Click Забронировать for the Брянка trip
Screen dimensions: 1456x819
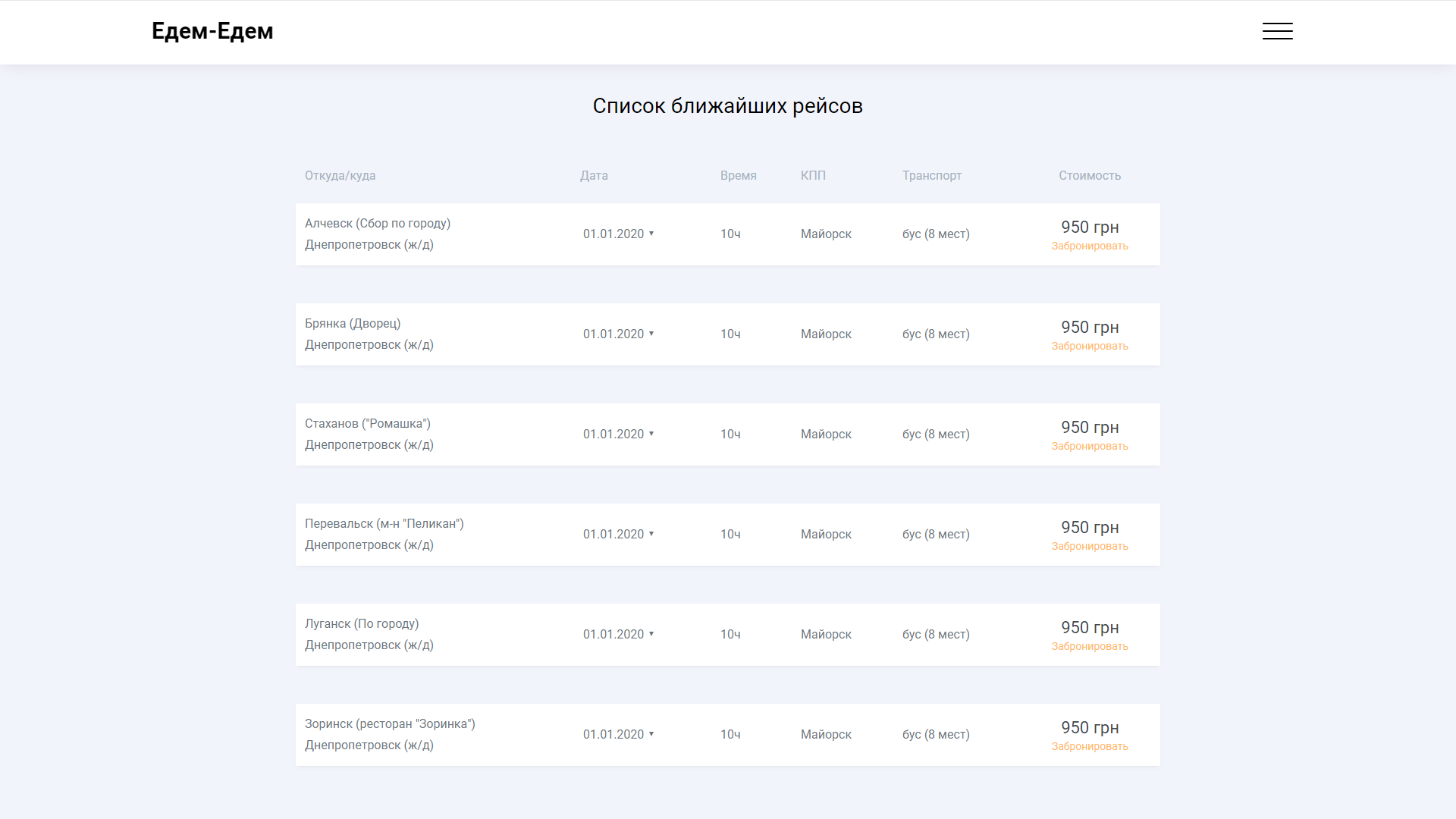pos(1090,346)
